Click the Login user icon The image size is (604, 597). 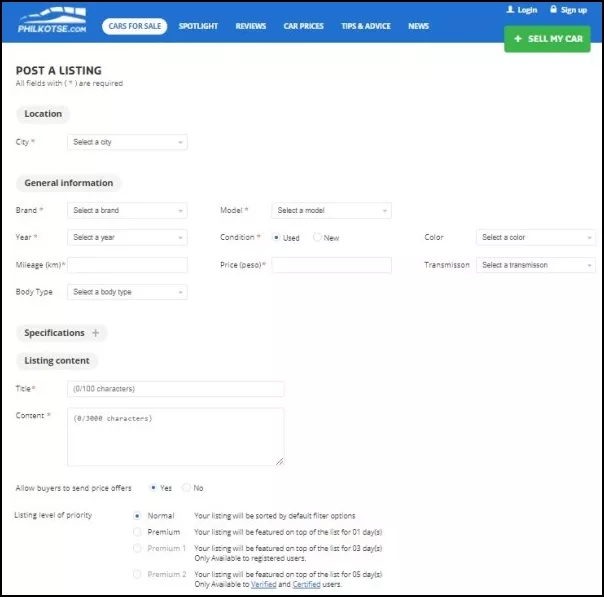point(510,9)
